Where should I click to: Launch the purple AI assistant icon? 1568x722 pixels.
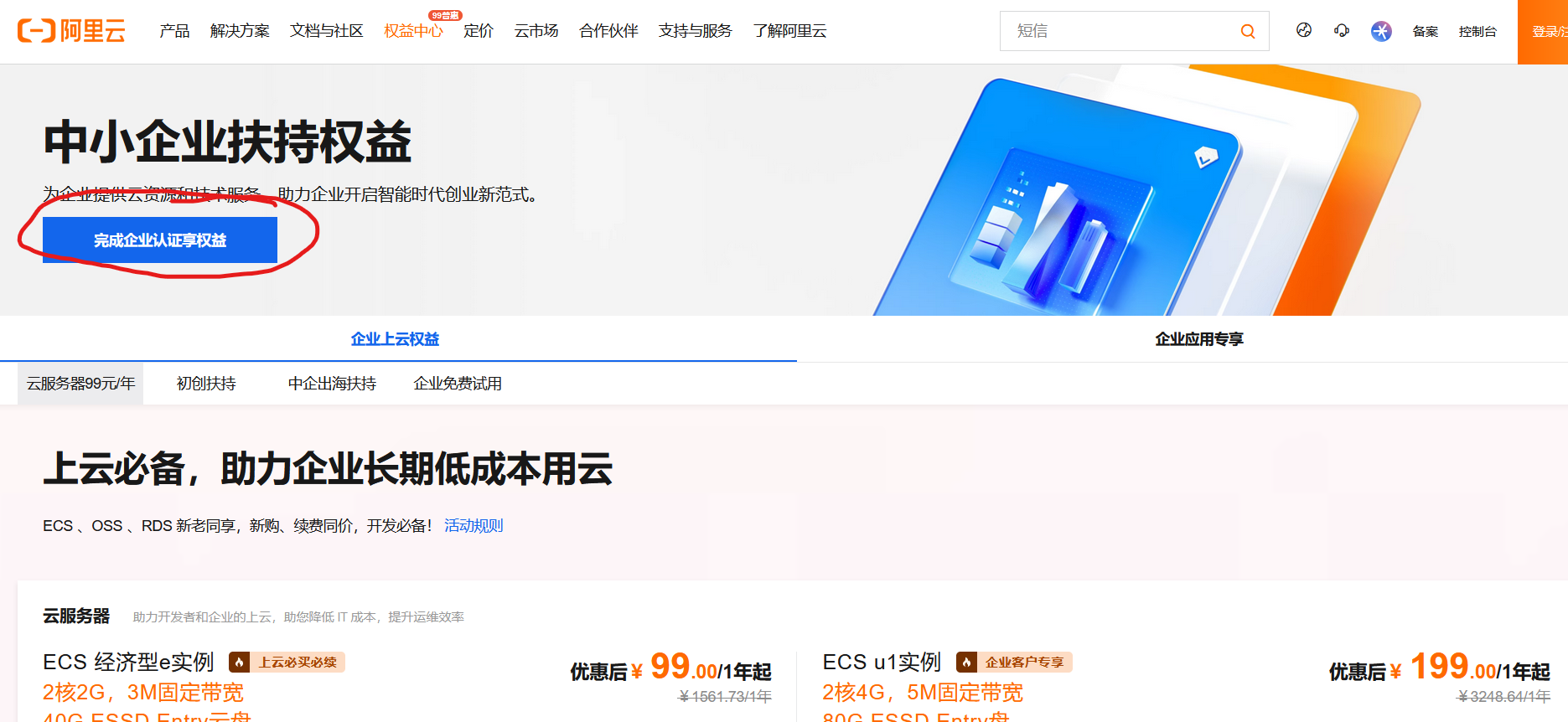point(1381,31)
